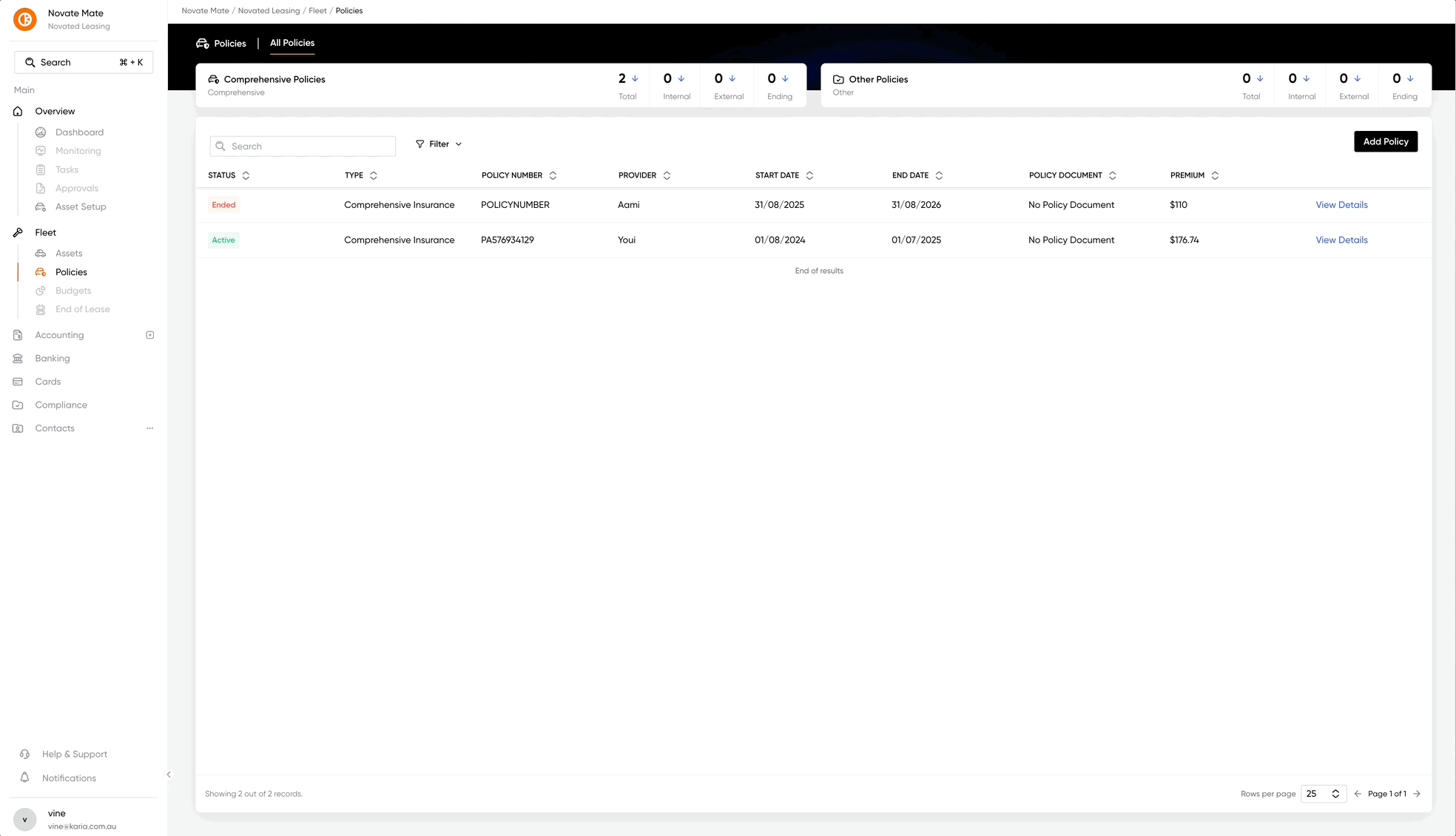This screenshot has width=1456, height=836.
Task: Sort the table by the Premium column
Action: point(1215,175)
